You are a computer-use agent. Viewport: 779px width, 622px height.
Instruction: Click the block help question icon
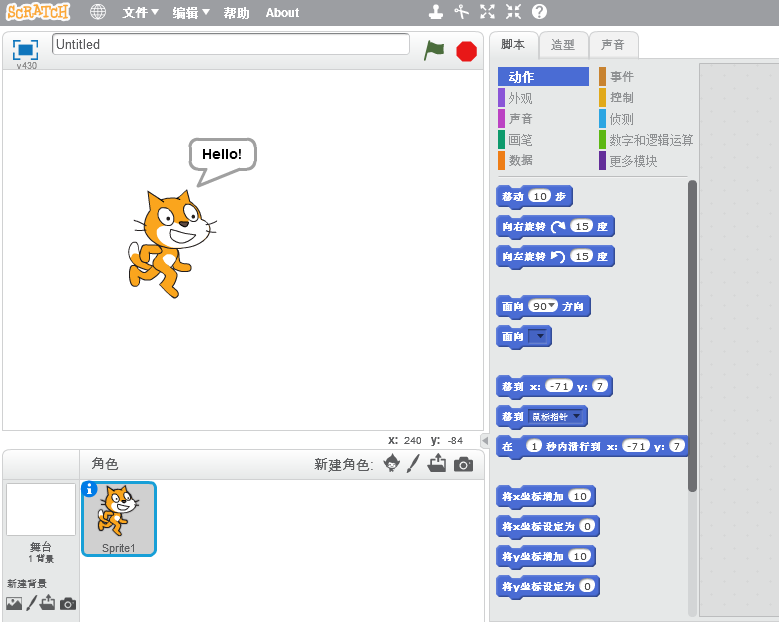tap(539, 12)
